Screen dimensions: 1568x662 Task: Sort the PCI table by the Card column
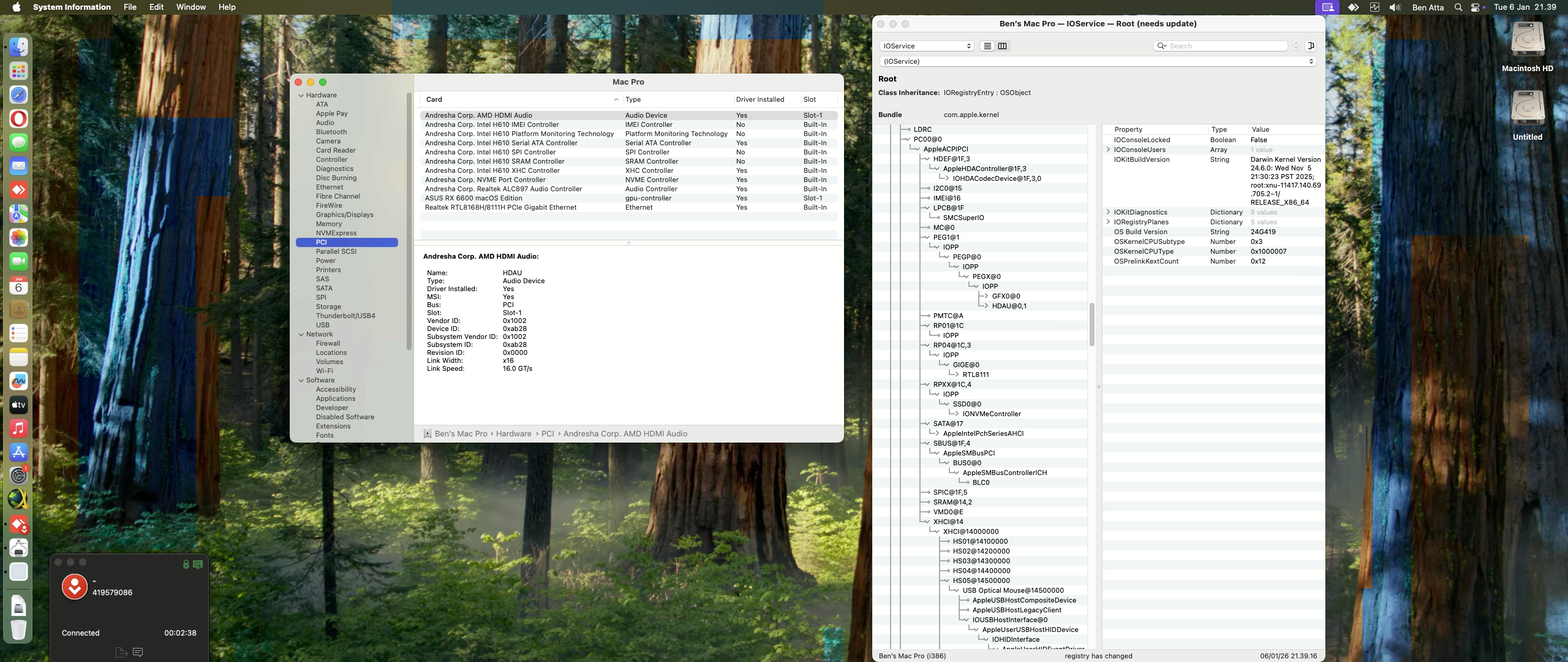[522, 99]
